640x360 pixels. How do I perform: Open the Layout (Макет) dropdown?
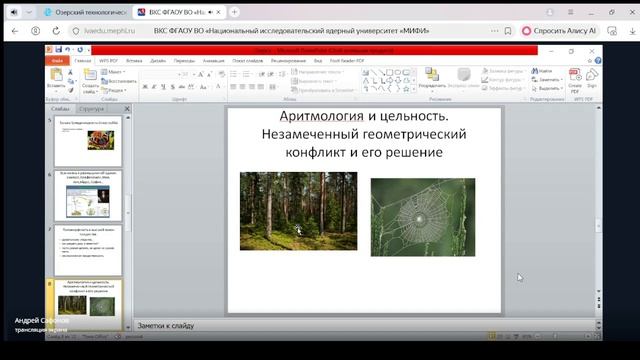[113, 72]
